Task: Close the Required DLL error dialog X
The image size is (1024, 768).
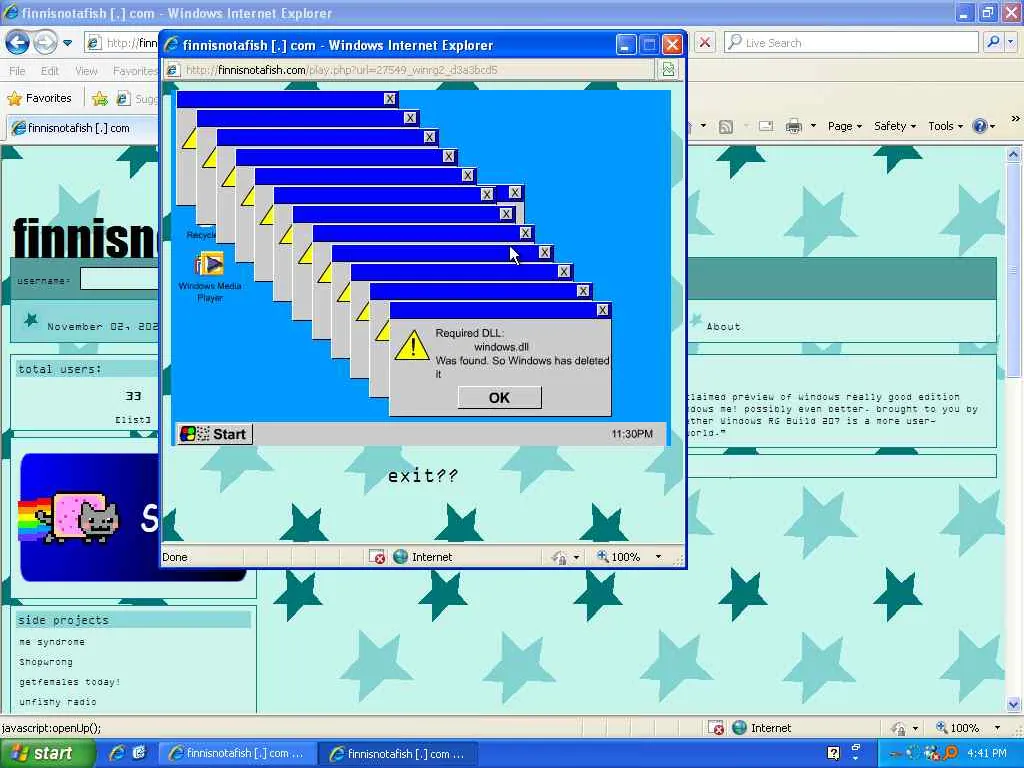Action: click(602, 310)
